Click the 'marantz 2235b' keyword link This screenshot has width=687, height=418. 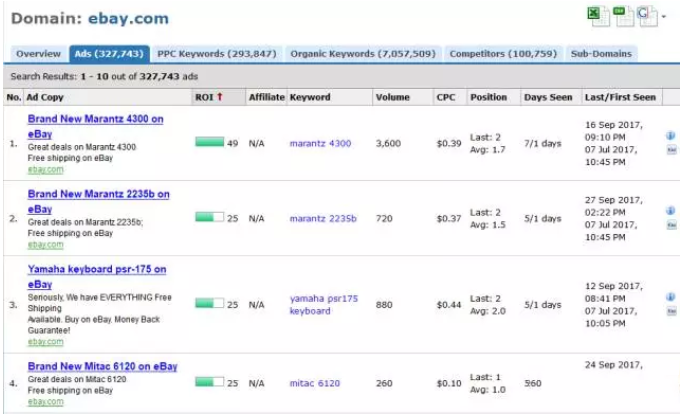point(322,218)
